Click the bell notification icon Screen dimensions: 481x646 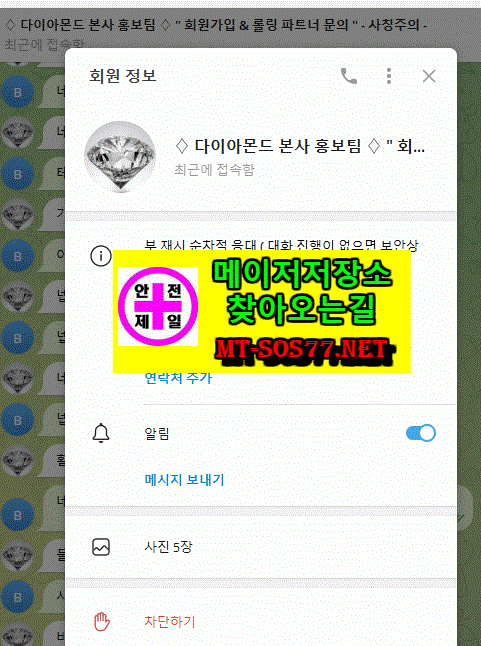pos(101,433)
